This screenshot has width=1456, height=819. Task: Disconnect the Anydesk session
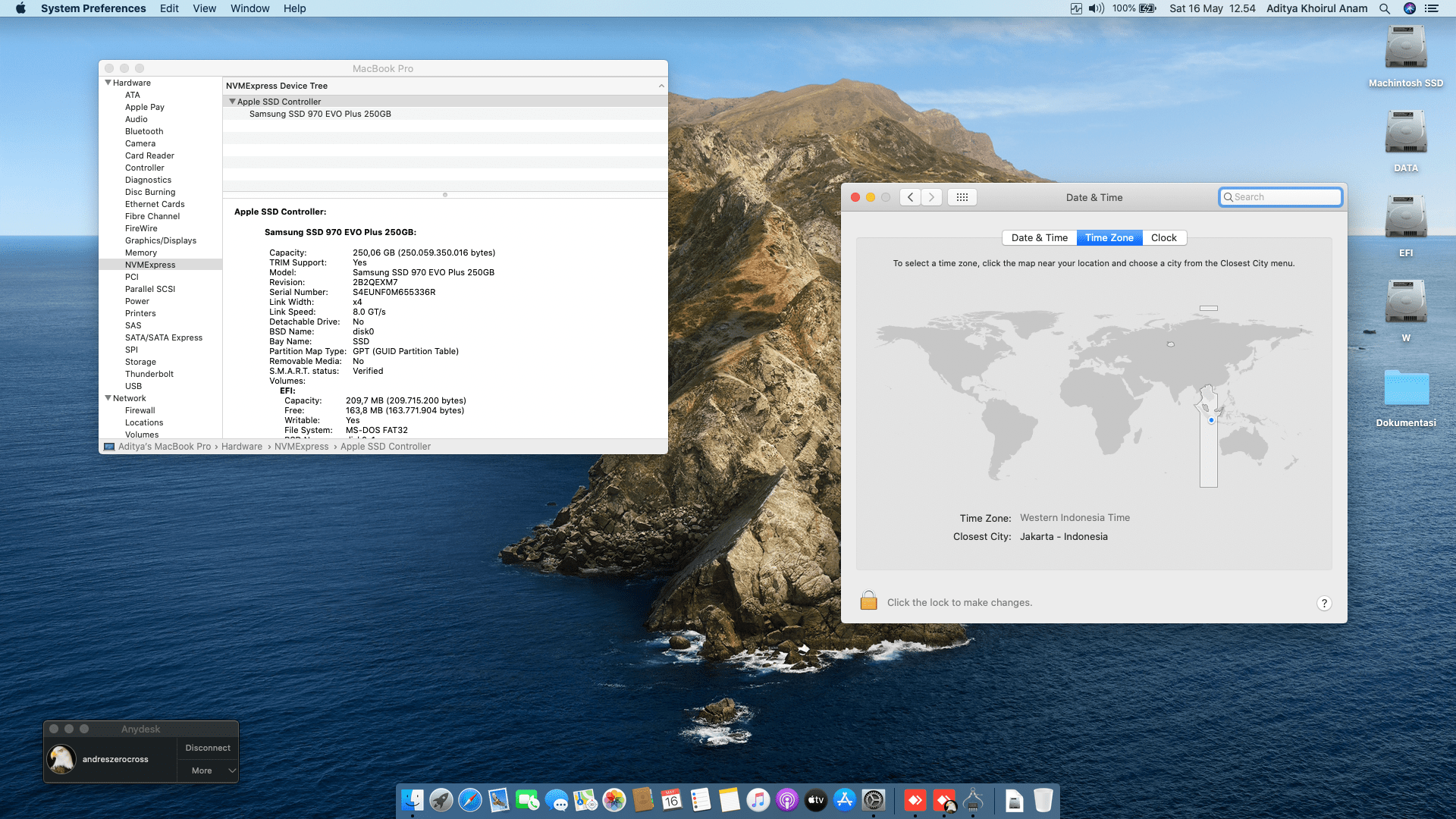pos(208,748)
